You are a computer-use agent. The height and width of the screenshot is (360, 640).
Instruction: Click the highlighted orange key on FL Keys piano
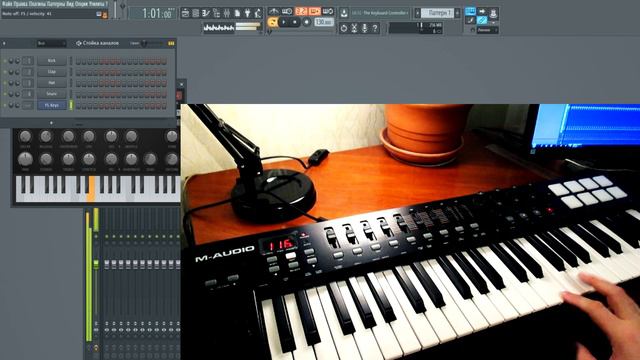pyautogui.click(x=91, y=189)
